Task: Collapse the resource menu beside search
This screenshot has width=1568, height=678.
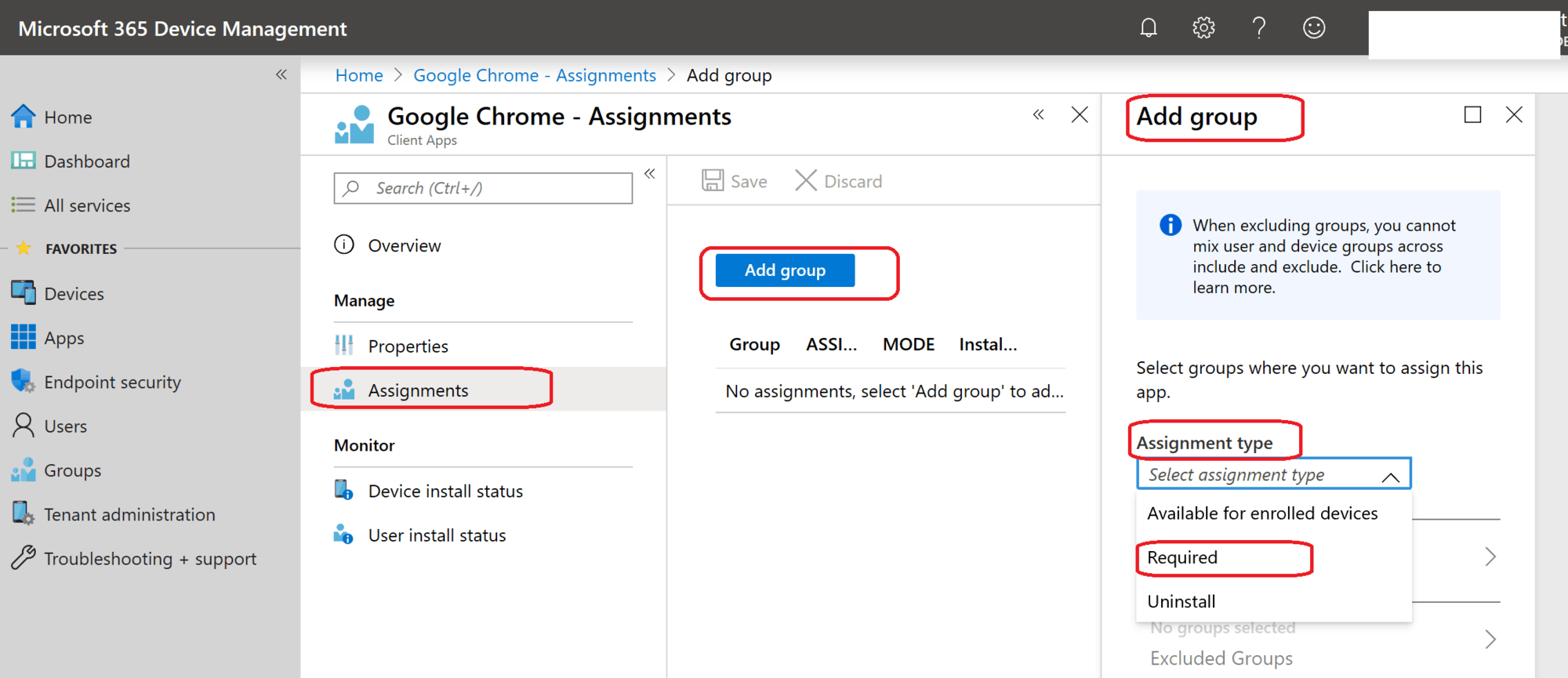Action: [x=650, y=174]
